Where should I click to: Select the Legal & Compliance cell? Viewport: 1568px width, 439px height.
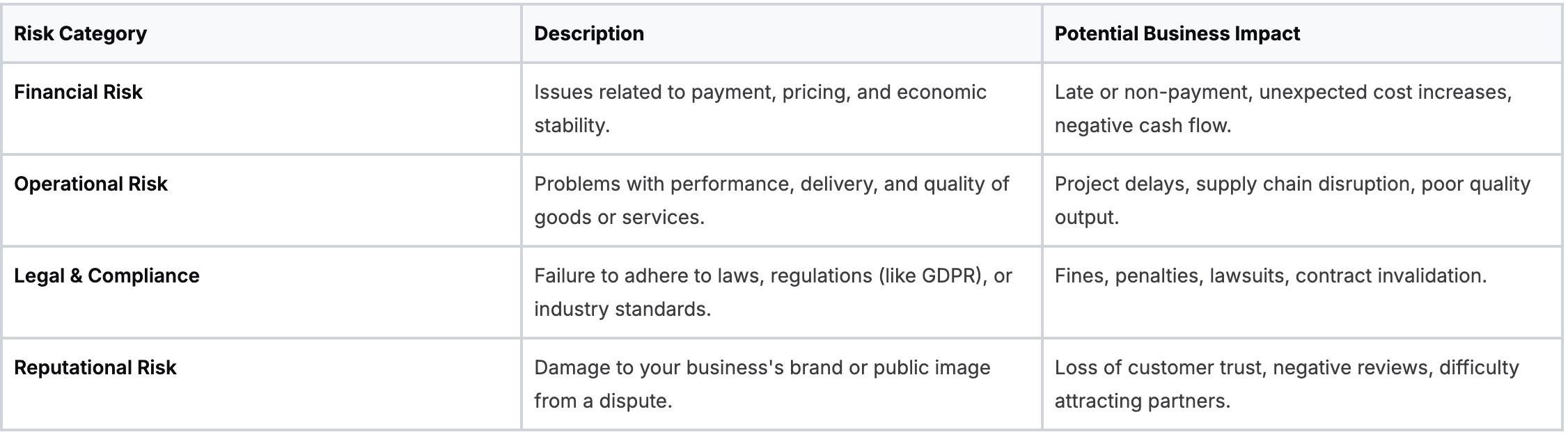pos(107,276)
